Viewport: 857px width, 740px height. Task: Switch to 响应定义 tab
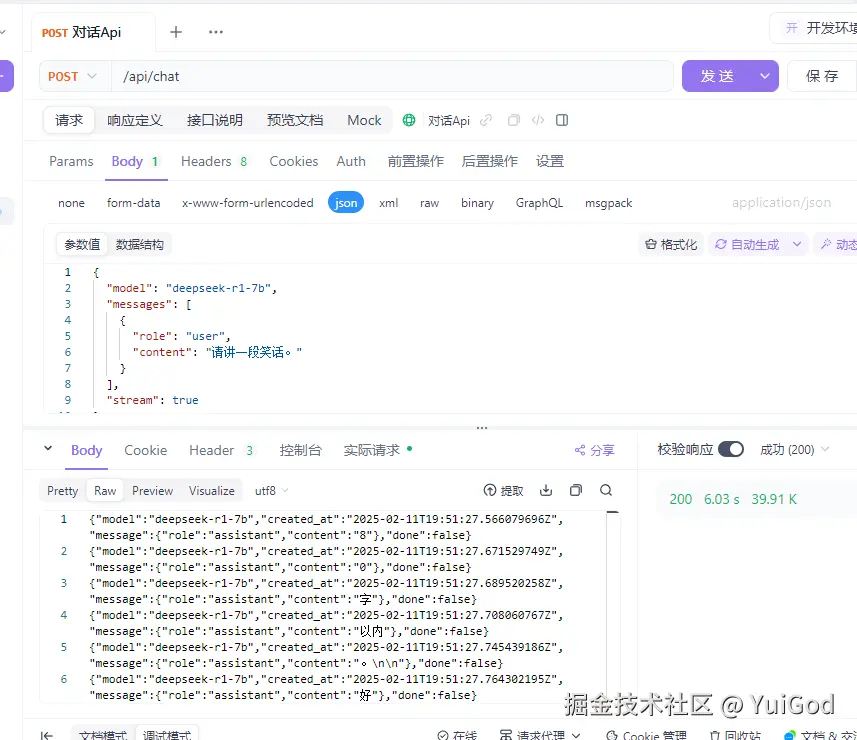[134, 120]
